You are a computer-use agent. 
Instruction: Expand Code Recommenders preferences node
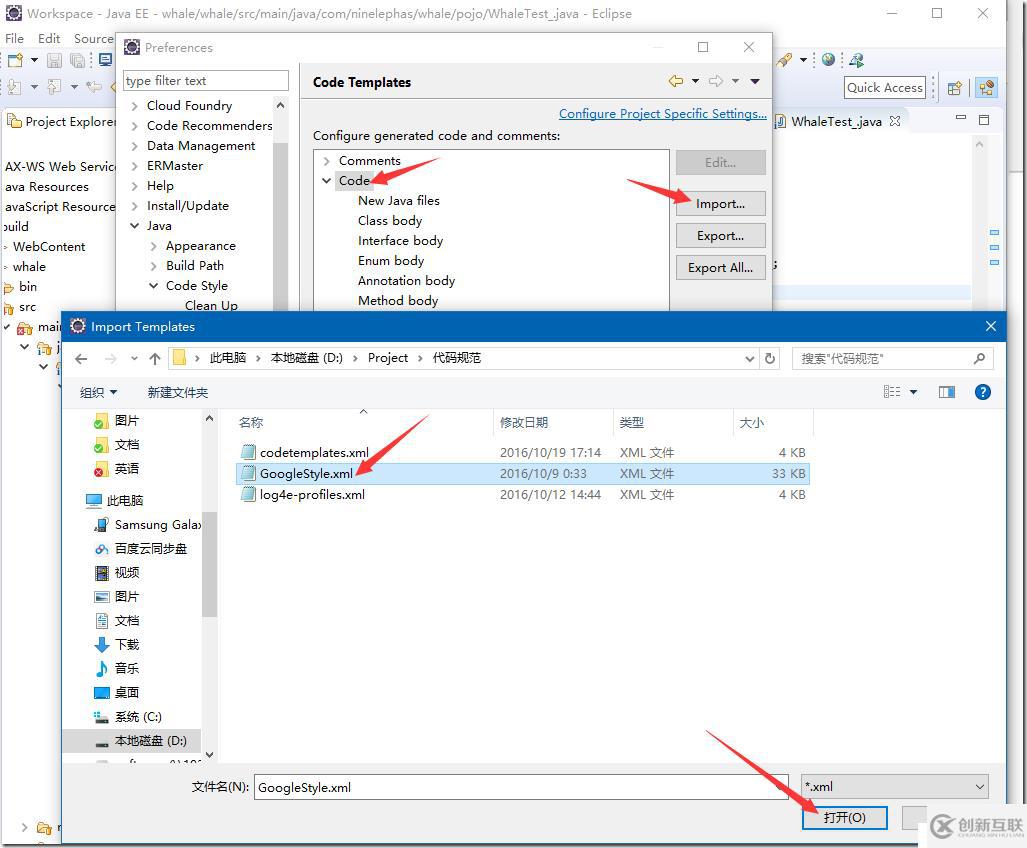click(x=134, y=126)
